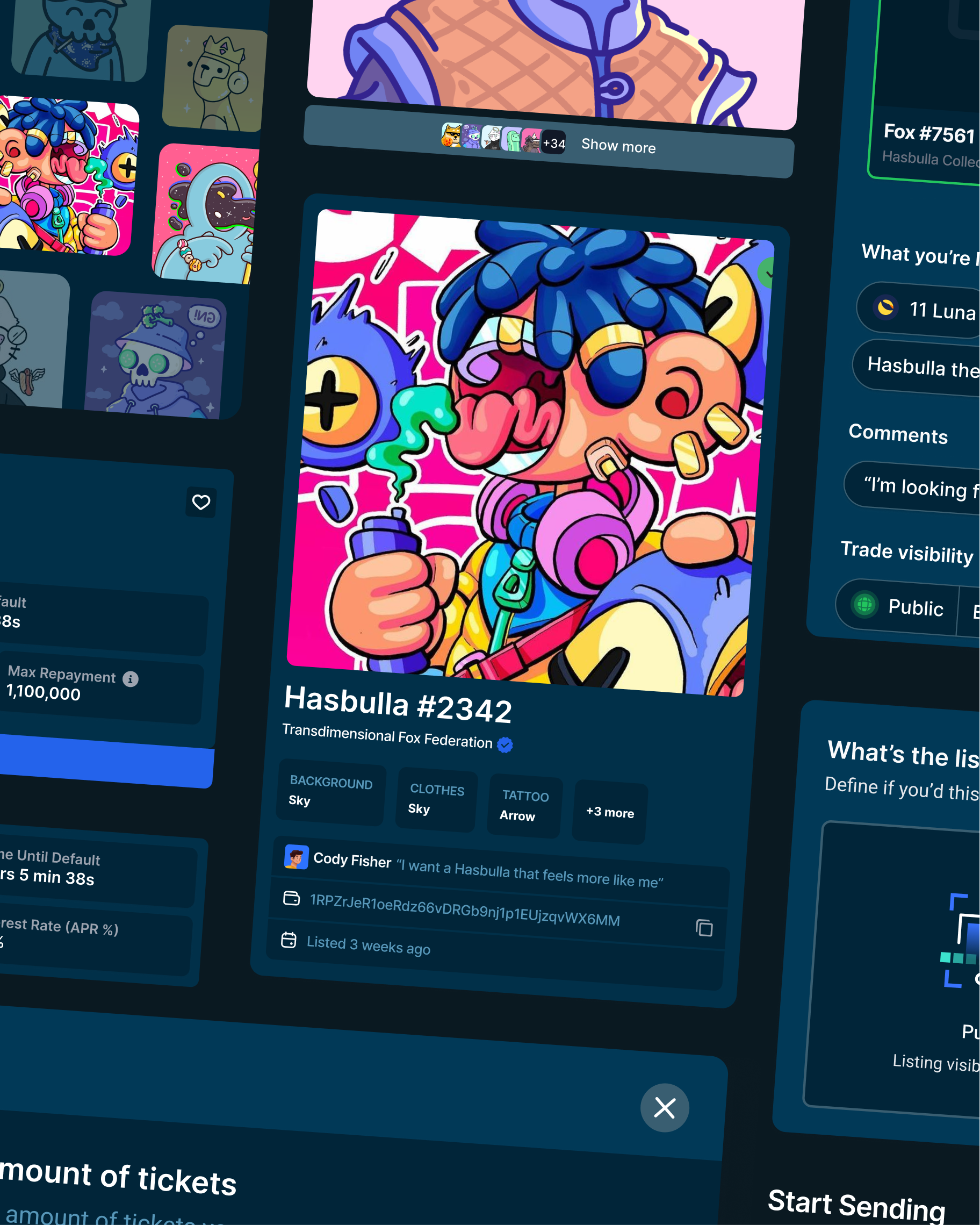Click the round X close button
This screenshot has height=1225, width=980.
(664, 1107)
